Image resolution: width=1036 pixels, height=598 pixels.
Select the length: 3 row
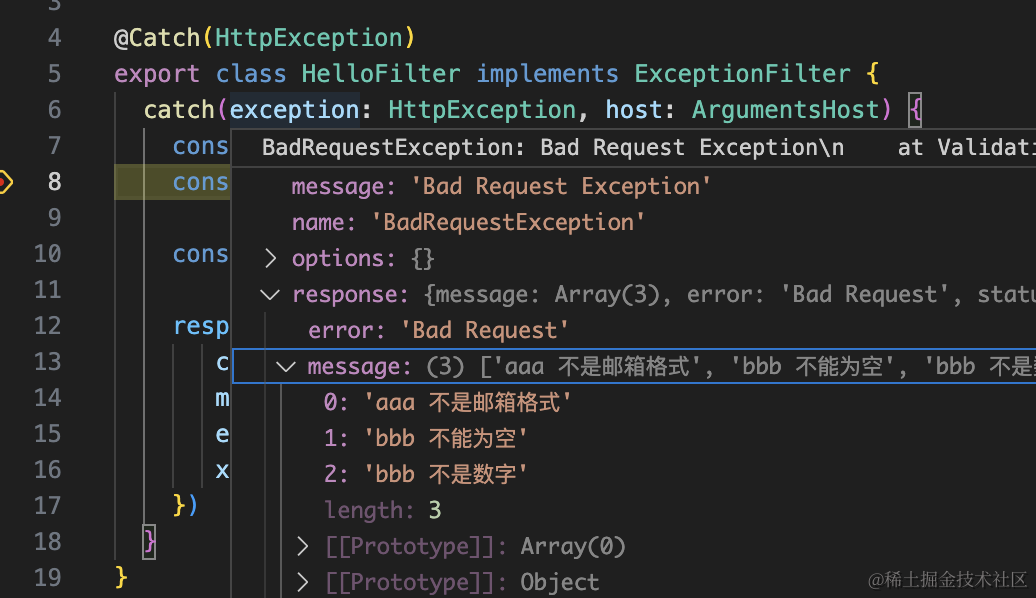[x=383, y=510]
